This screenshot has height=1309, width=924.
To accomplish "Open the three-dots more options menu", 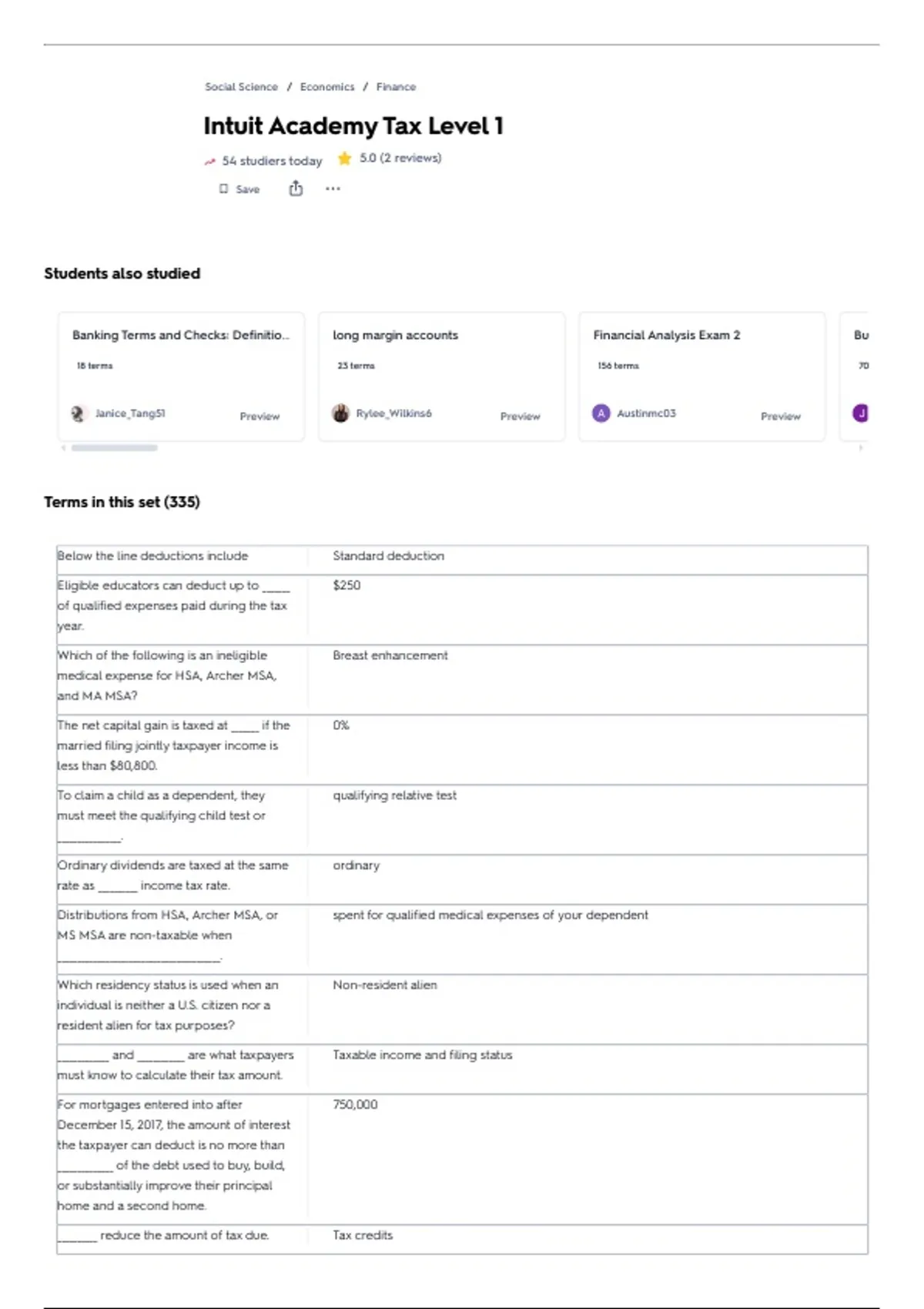I will pos(333,189).
